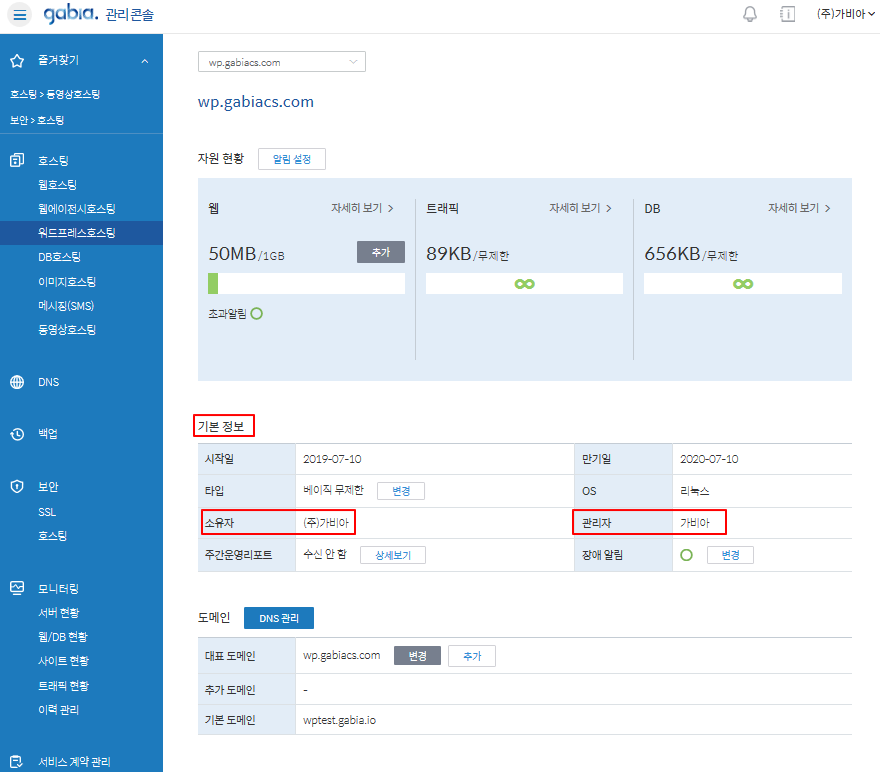Click 변경 button for 장애 알림
Viewport: 880px width, 772px height.
(x=730, y=555)
